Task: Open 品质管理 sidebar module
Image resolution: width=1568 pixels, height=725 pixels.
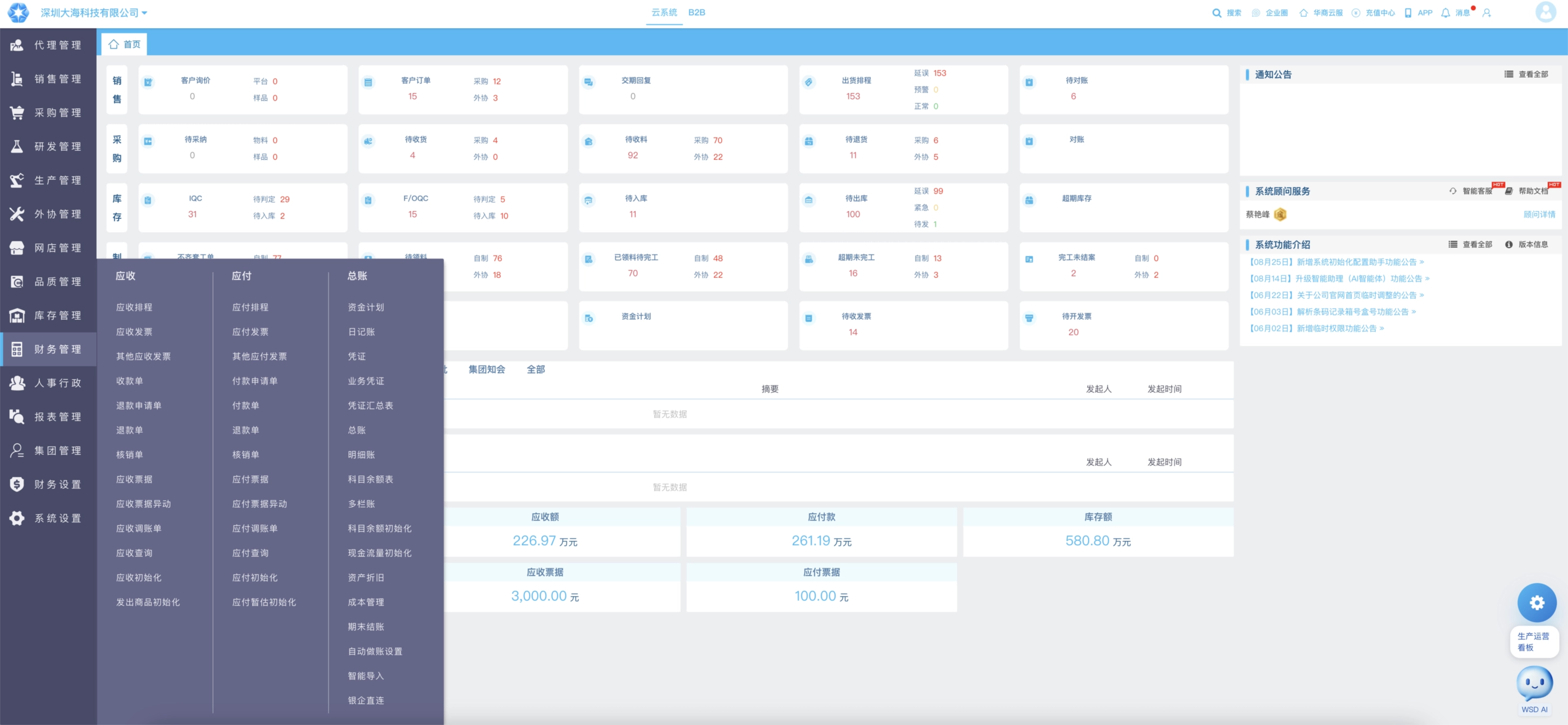Action: 48,282
